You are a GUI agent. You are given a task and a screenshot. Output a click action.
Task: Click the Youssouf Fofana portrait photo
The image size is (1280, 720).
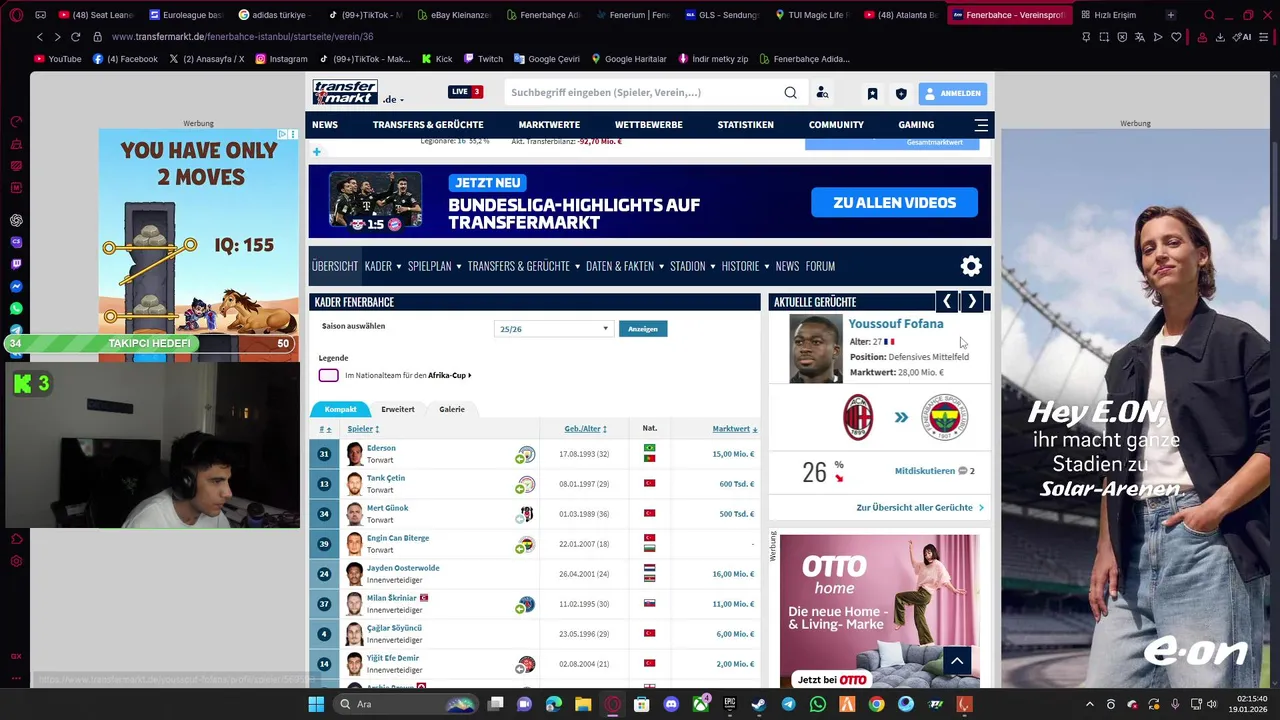coord(816,349)
